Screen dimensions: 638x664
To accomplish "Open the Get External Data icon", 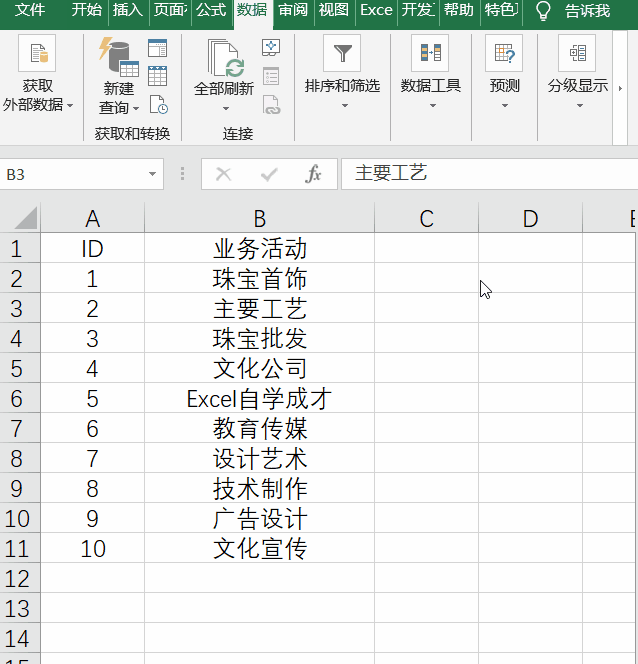I will 37,53.
